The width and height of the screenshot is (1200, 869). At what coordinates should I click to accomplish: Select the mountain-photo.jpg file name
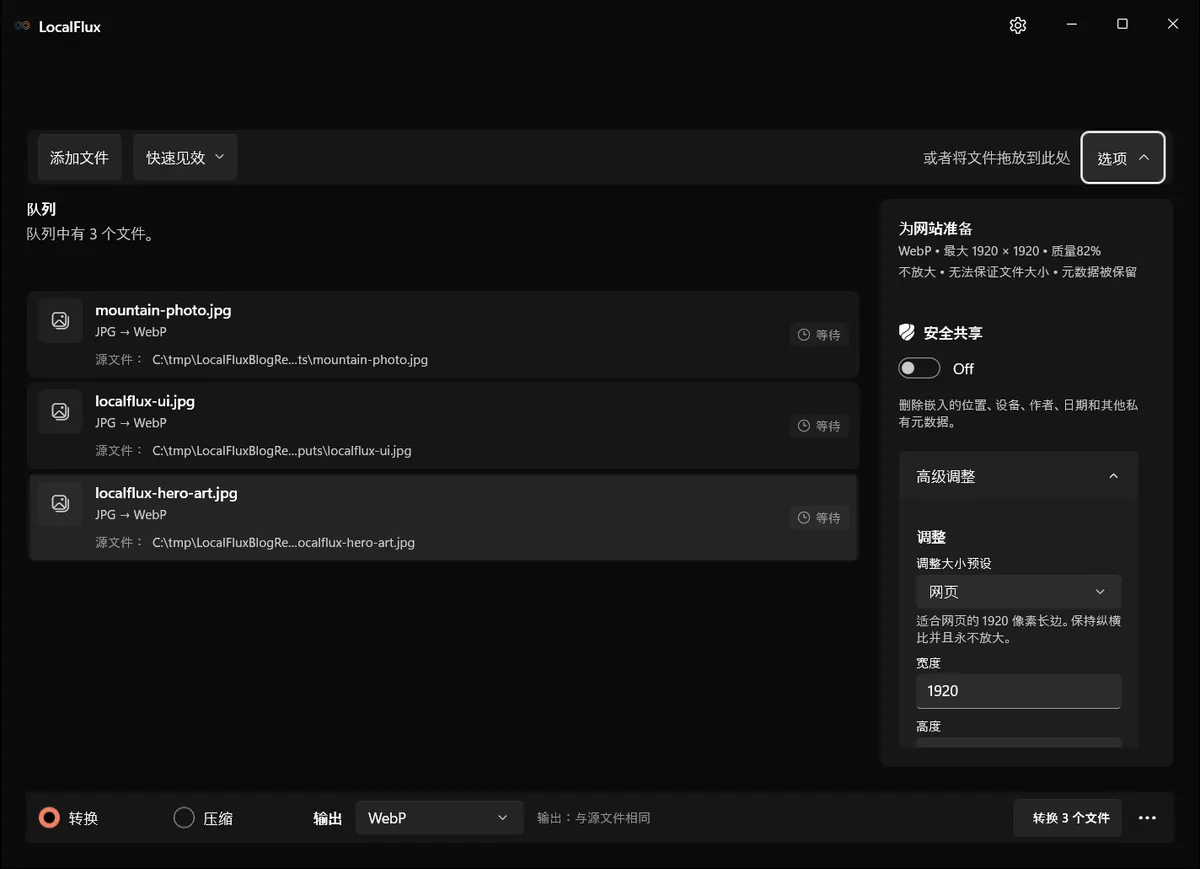click(163, 310)
